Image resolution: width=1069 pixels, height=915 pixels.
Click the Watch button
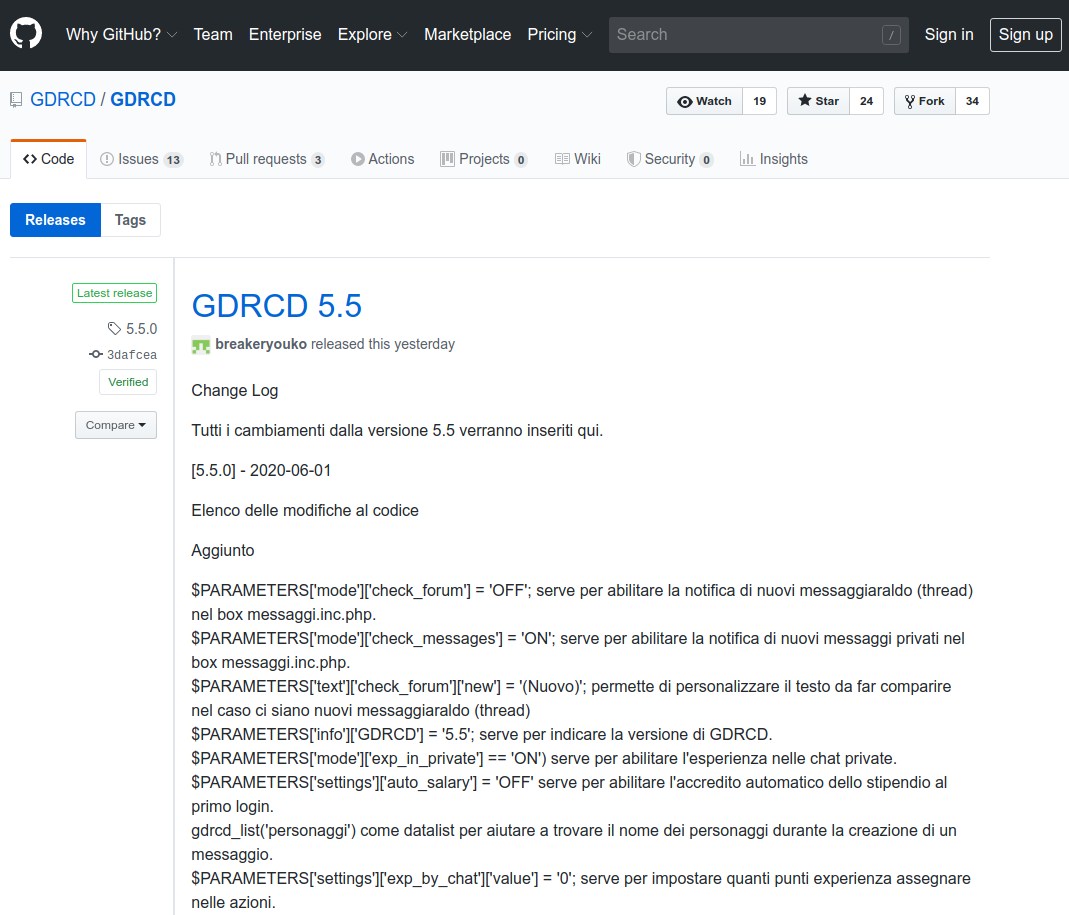(x=704, y=101)
